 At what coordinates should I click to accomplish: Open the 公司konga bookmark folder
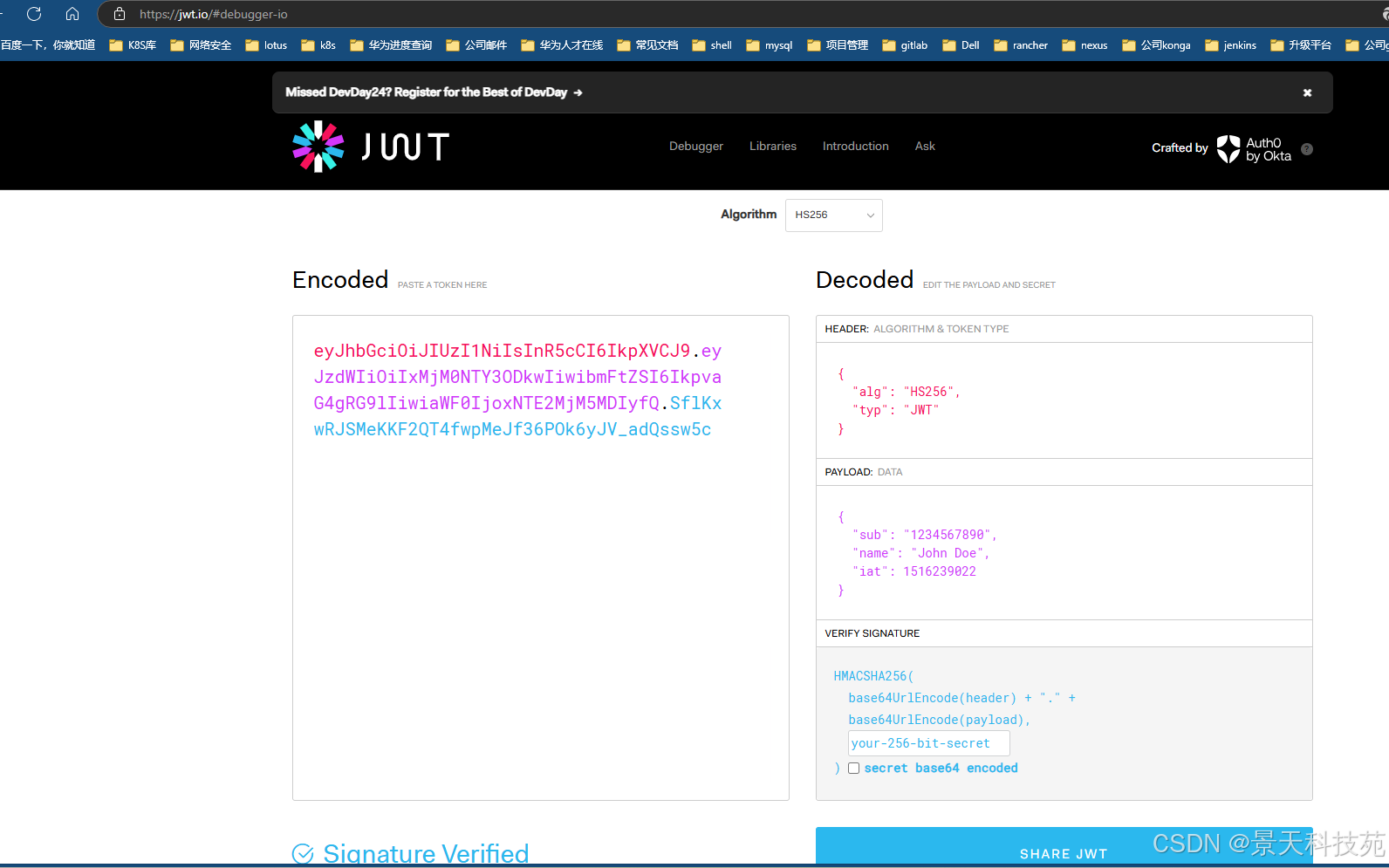1156,45
